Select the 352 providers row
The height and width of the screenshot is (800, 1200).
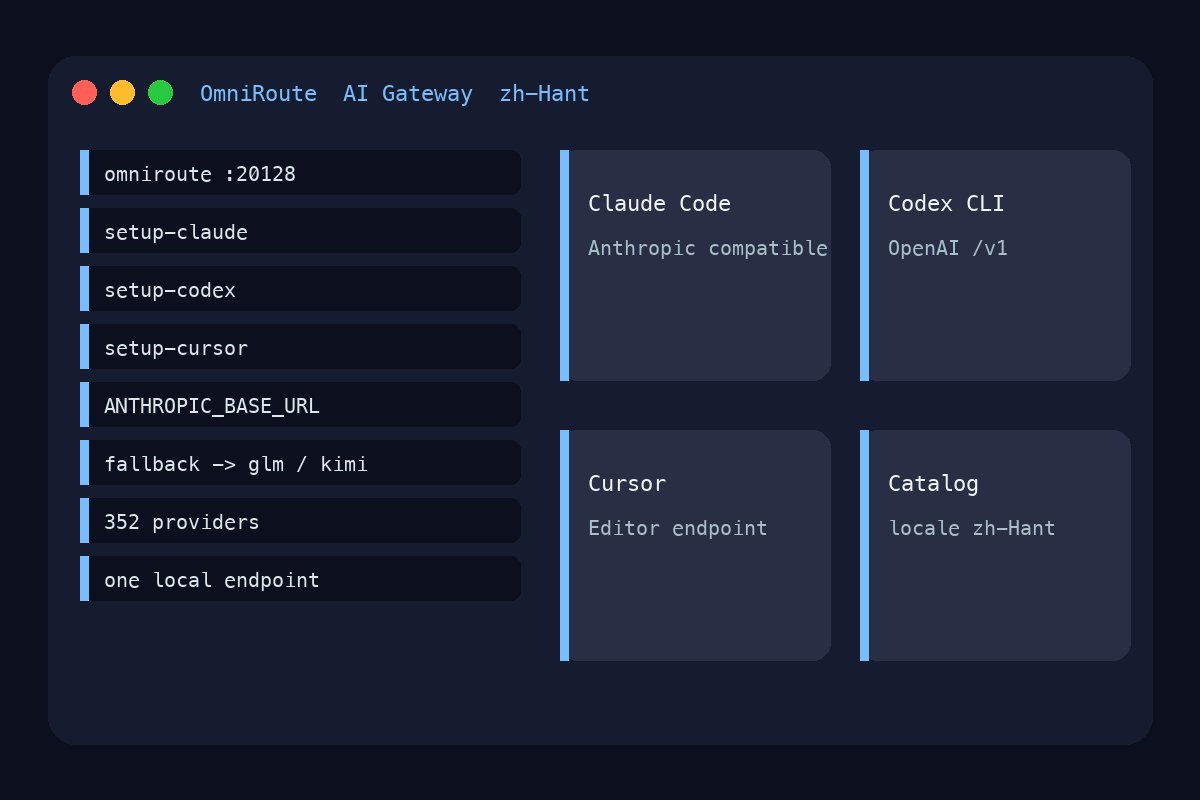(x=300, y=520)
